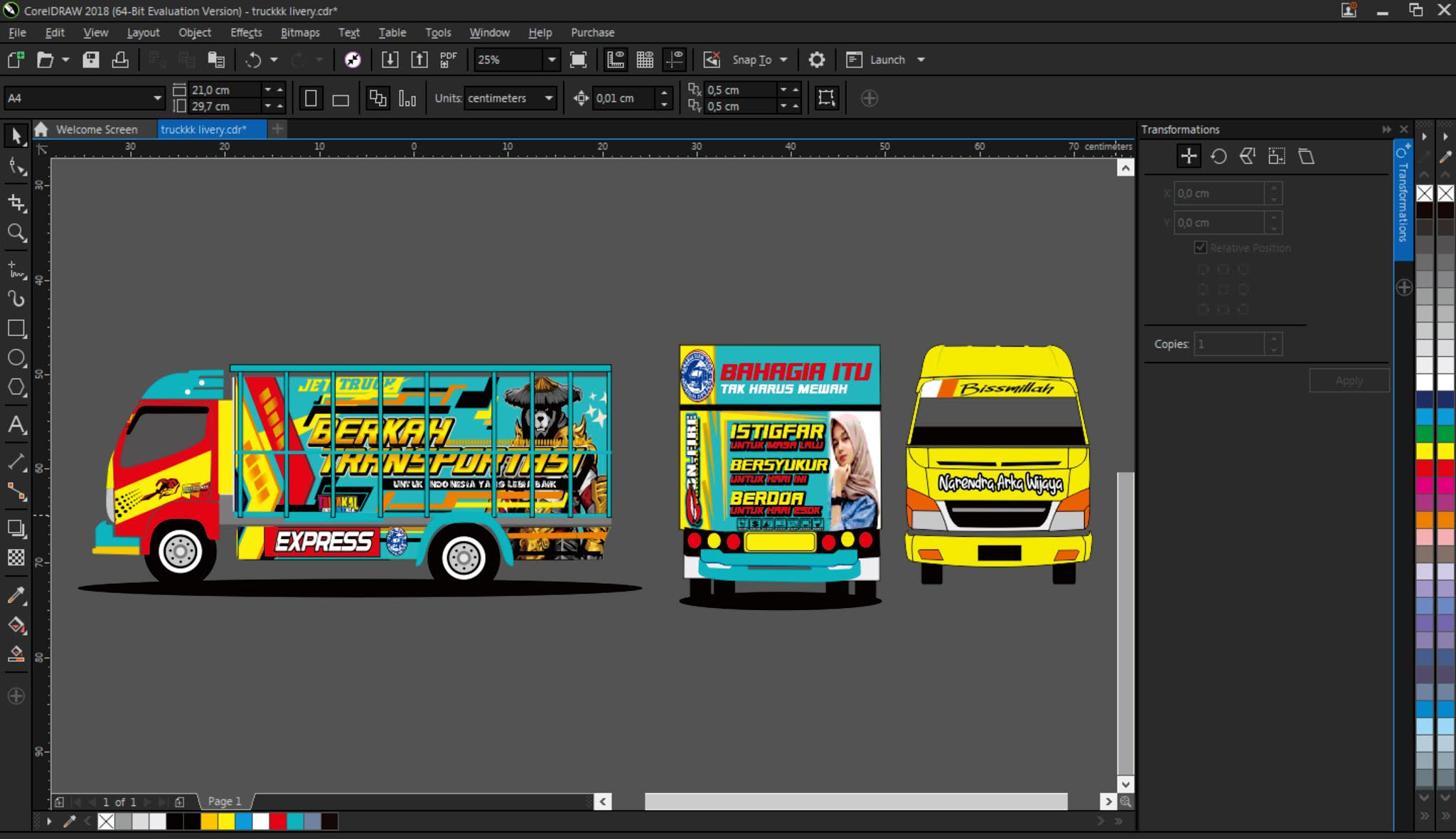Switch to the Welcome Screen tab
Screen dimensions: 1456x839
[x=96, y=129]
